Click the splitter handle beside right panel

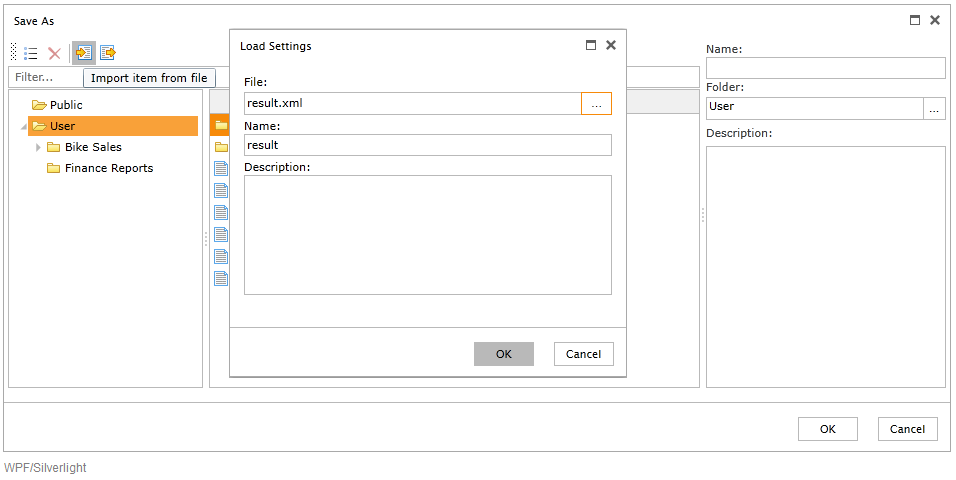702,215
